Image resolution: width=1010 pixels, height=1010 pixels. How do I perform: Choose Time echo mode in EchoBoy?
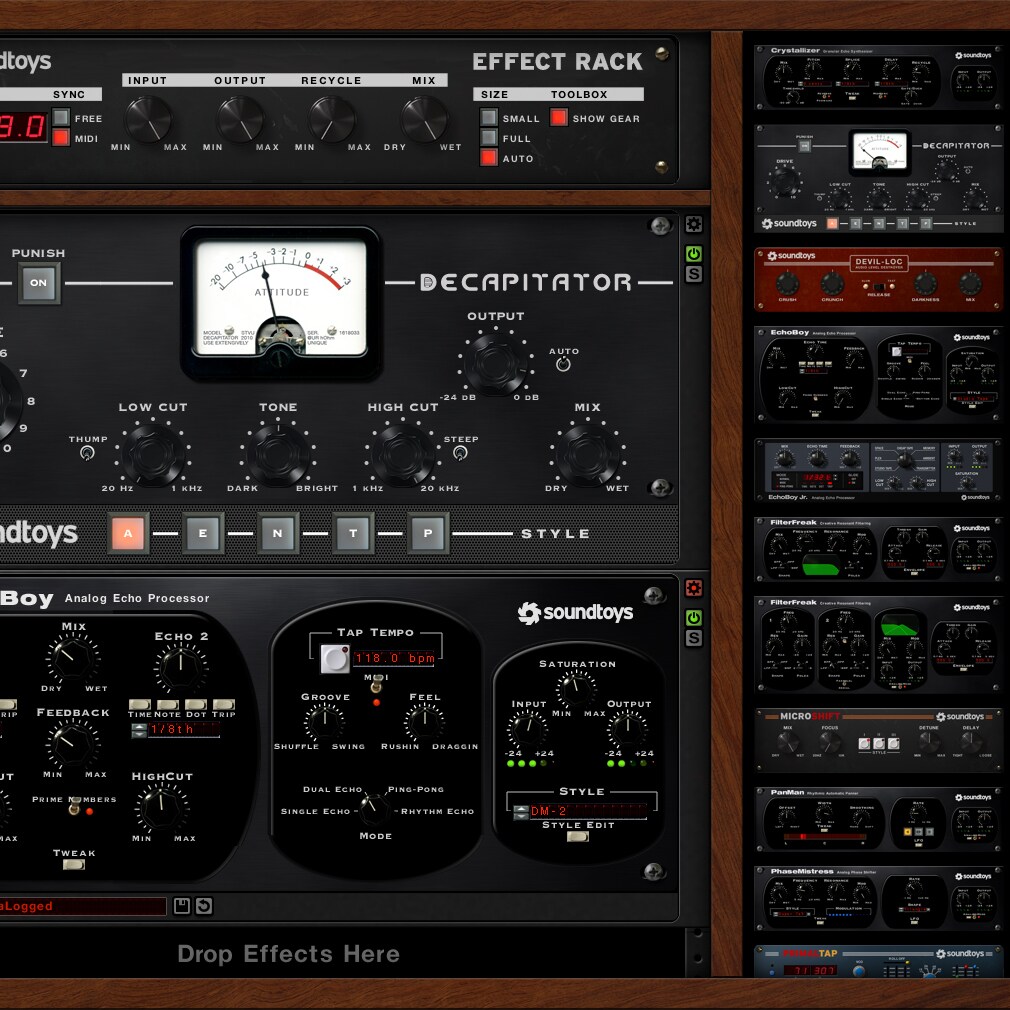[x=140, y=704]
